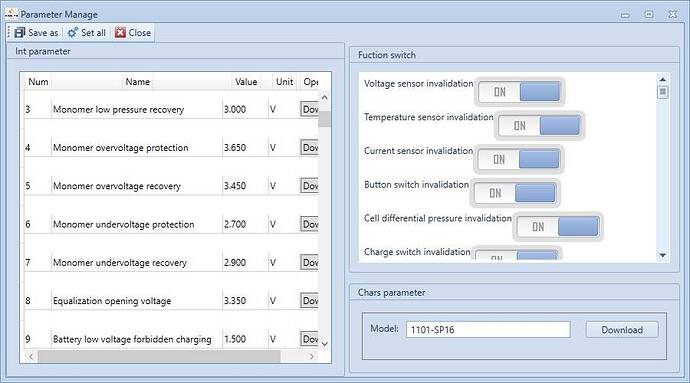Select Monomer undervoltage recovery row name
This screenshot has width=690, height=383.
120,263
